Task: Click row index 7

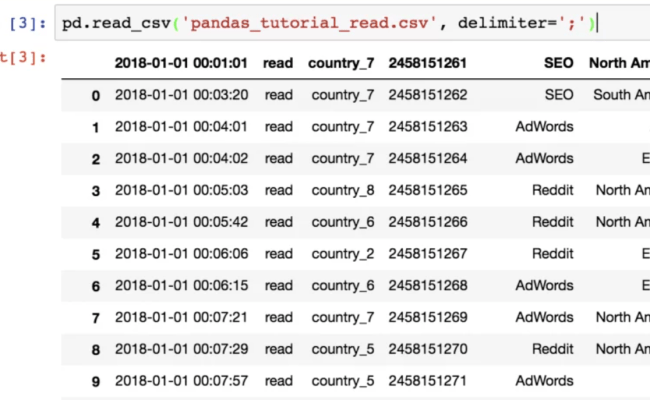Action: tap(96, 318)
